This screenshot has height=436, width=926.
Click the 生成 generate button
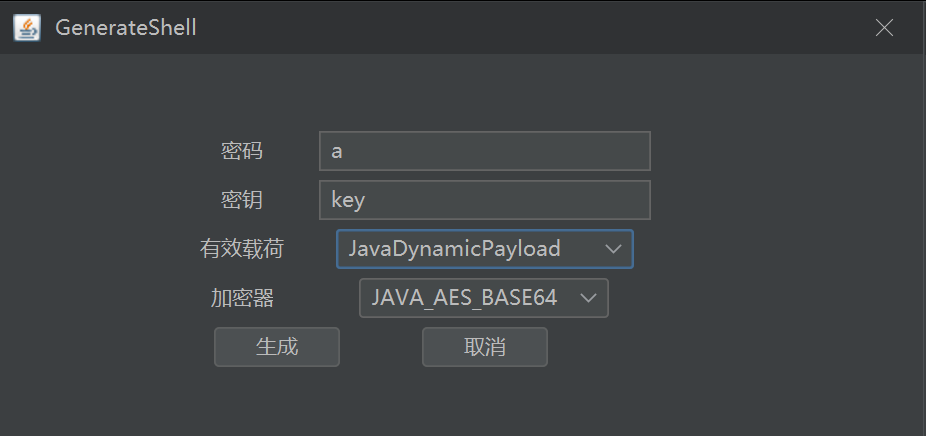click(276, 347)
